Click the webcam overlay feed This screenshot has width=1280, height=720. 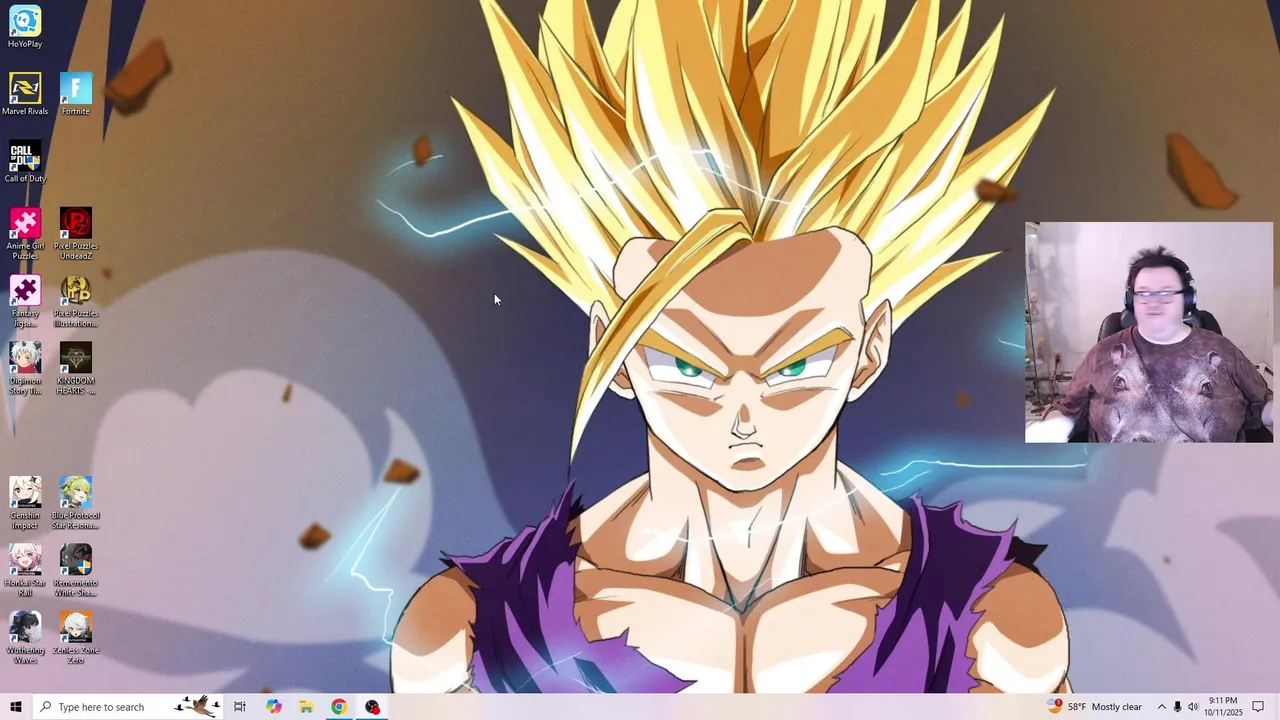[x=1149, y=332]
